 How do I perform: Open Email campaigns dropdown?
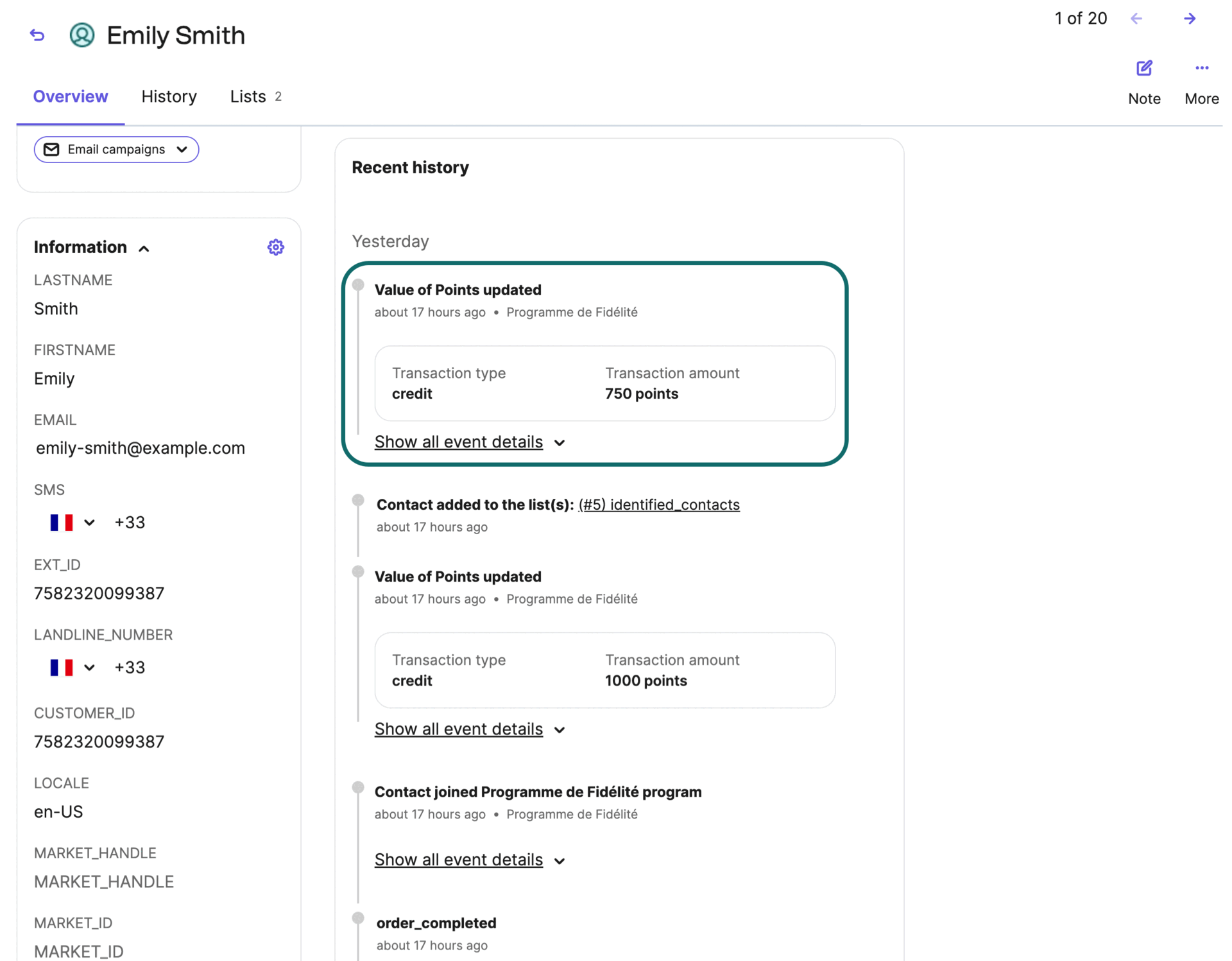[182, 150]
